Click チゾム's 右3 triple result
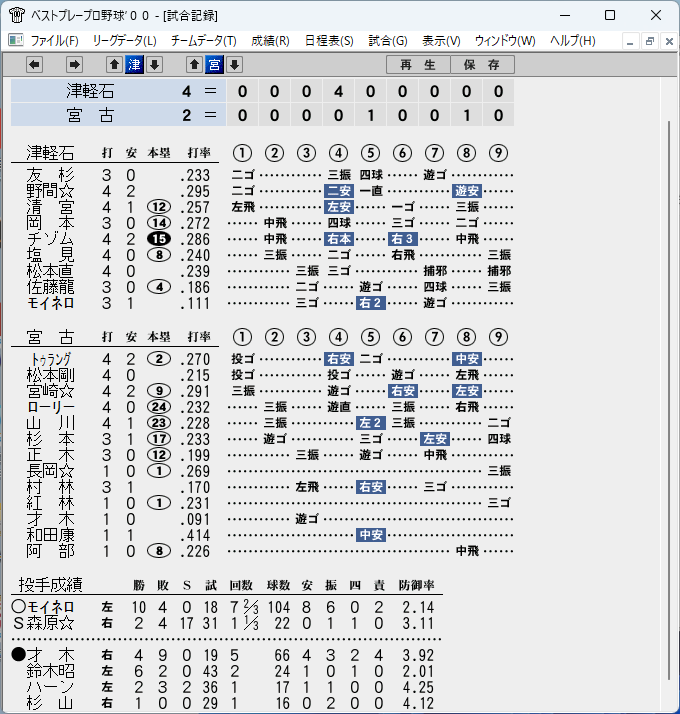Screen dimensions: 680x714 [403, 239]
